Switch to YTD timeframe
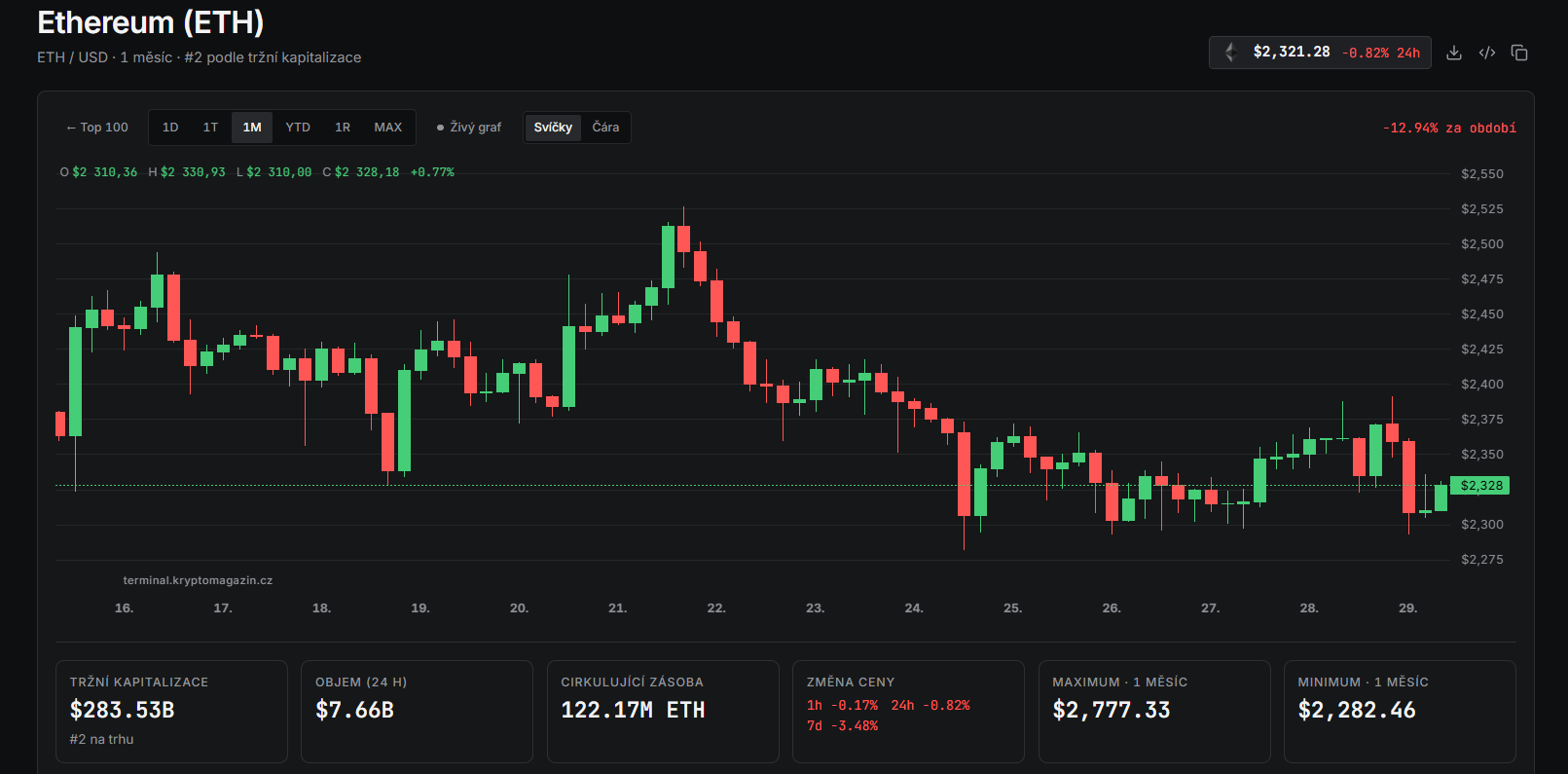 (298, 128)
